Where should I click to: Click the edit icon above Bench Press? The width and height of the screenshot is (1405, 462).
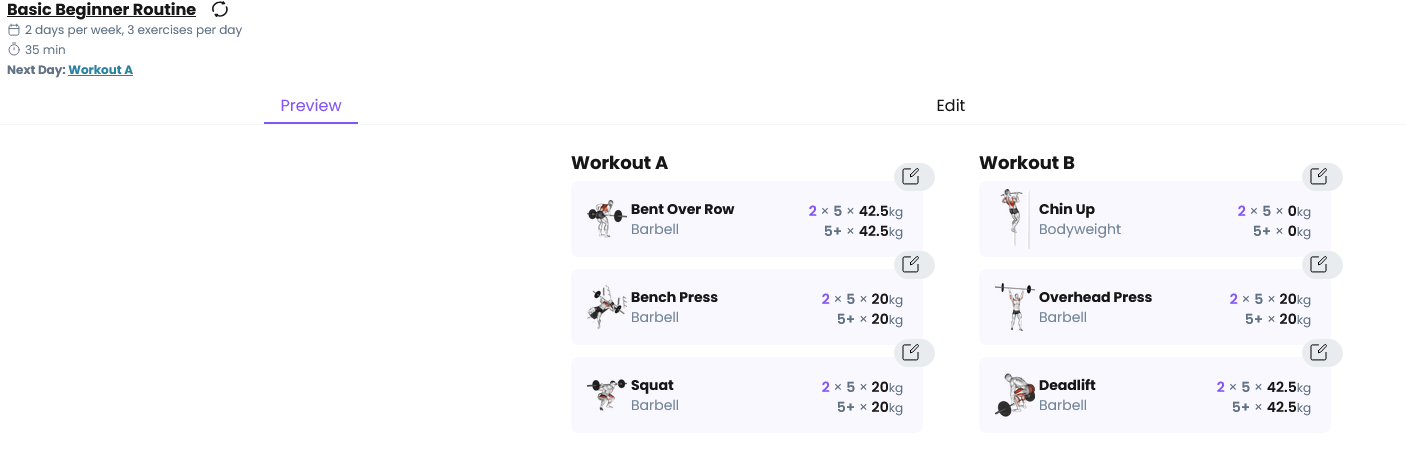[911, 265]
